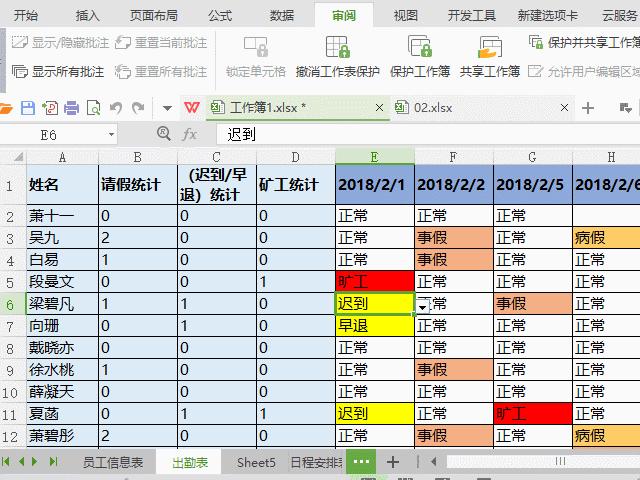This screenshot has height=480, width=640.
Task: Click Protect Workbook (保护工作簿) icon
Action: click(420, 46)
